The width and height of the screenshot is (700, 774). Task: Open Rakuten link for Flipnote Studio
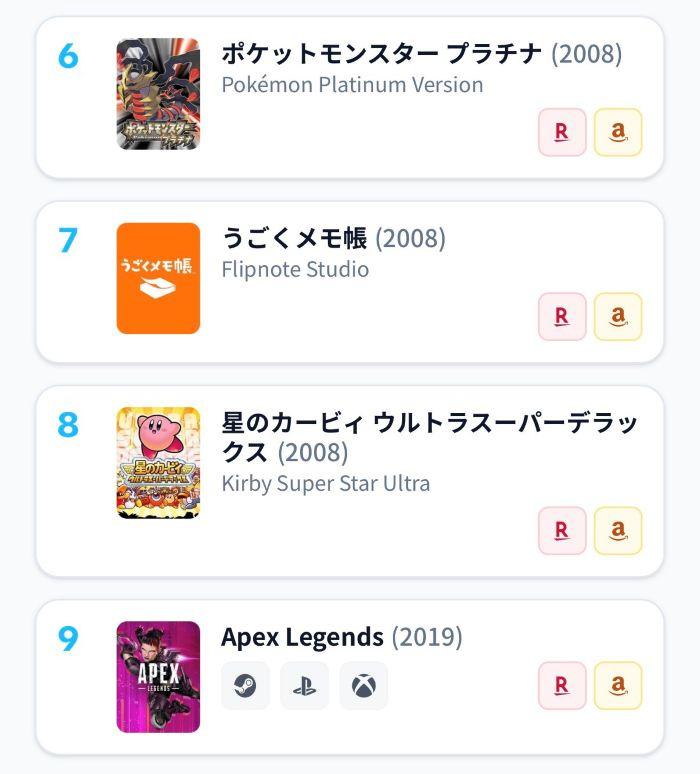[x=562, y=316]
